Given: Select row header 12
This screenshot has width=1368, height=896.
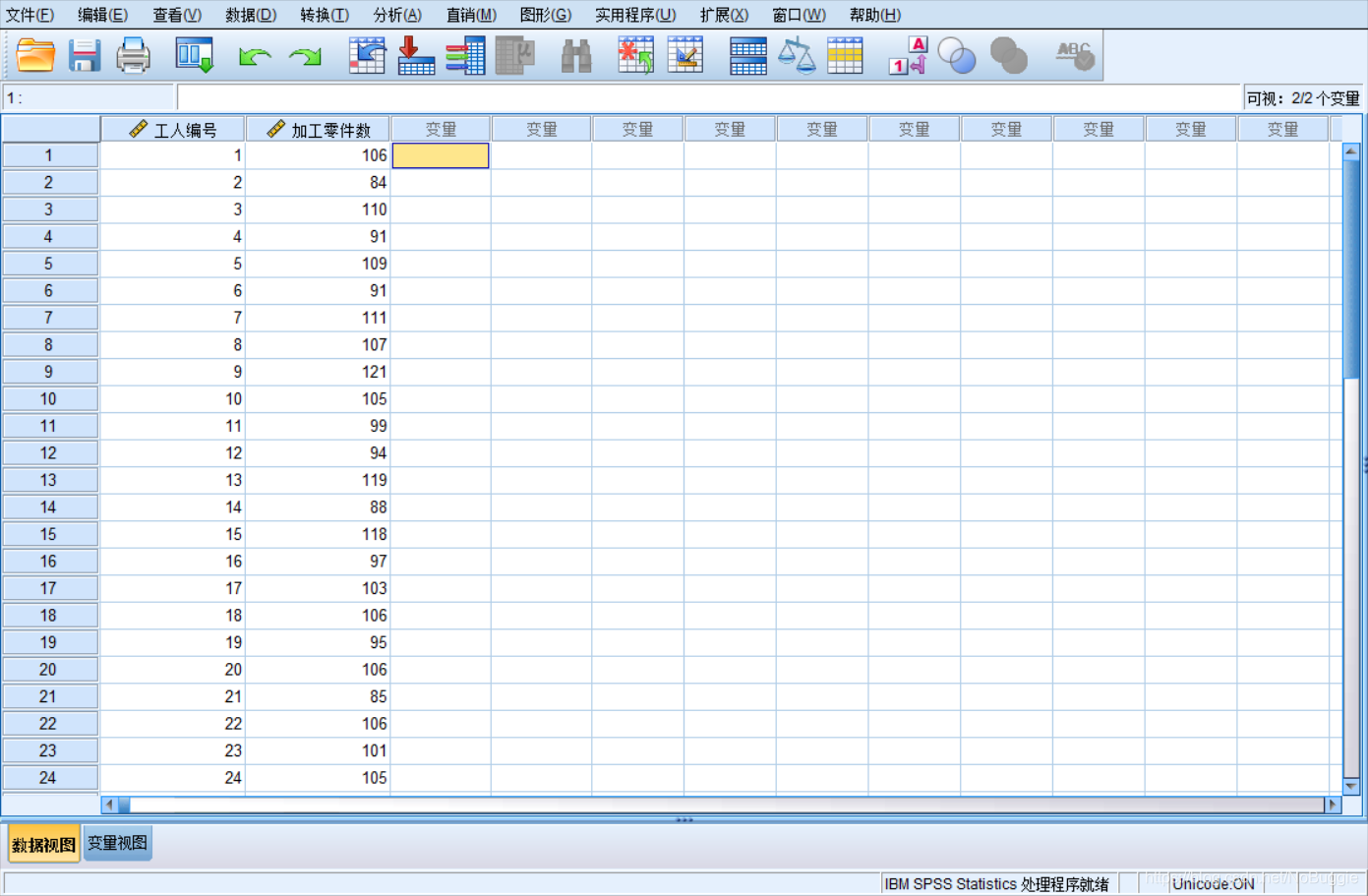Looking at the screenshot, I should 49,453.
